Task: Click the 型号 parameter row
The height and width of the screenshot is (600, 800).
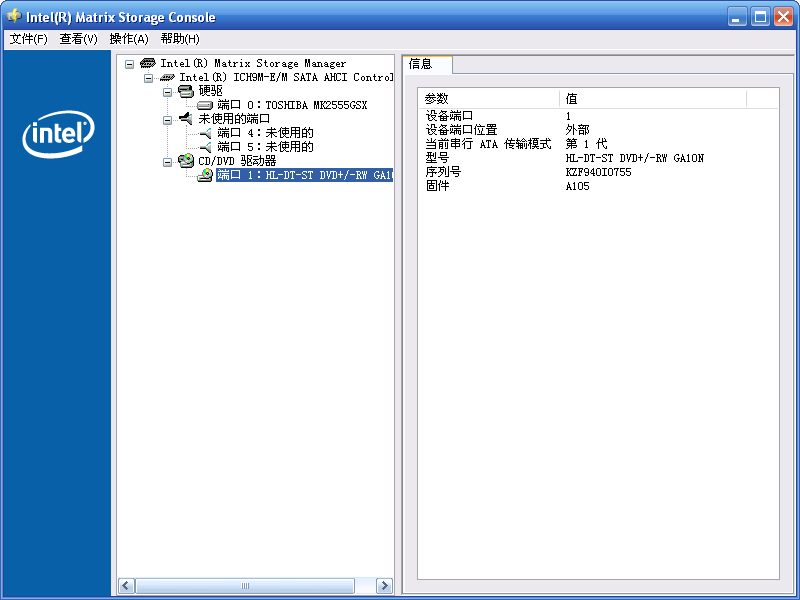Action: [x=599, y=158]
